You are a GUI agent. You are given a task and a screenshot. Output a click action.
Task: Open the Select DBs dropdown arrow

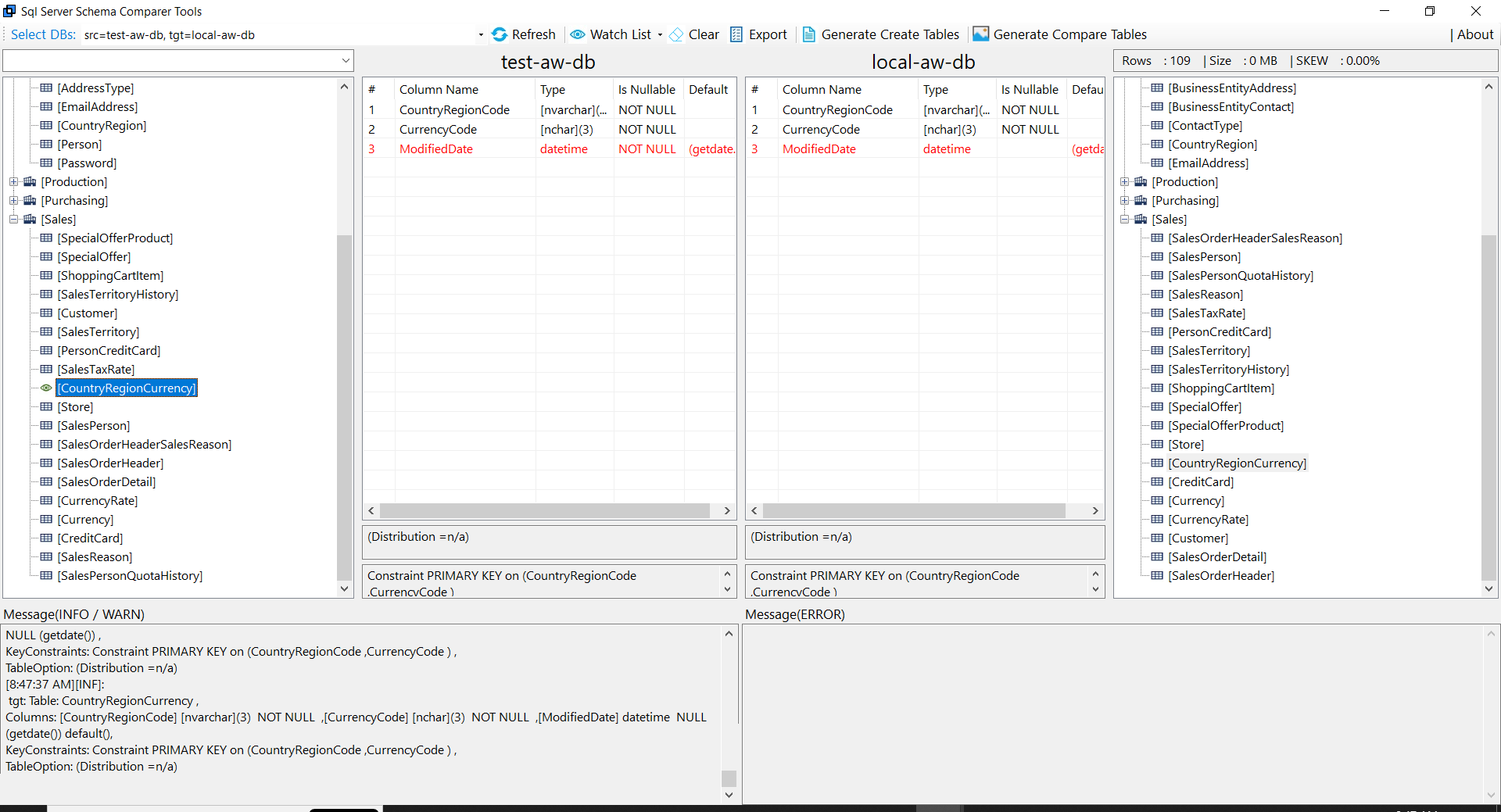[481, 35]
